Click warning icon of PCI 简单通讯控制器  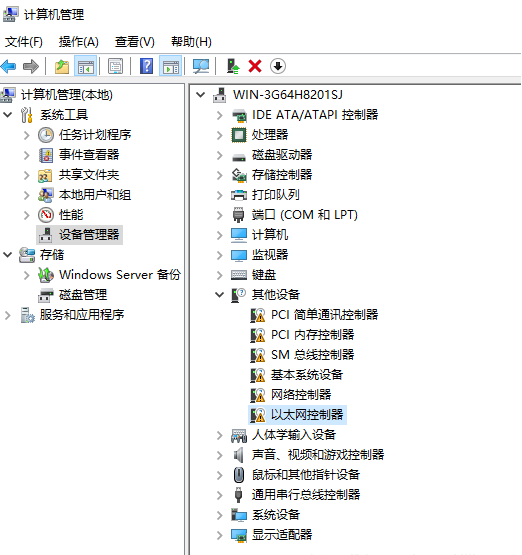point(258,315)
